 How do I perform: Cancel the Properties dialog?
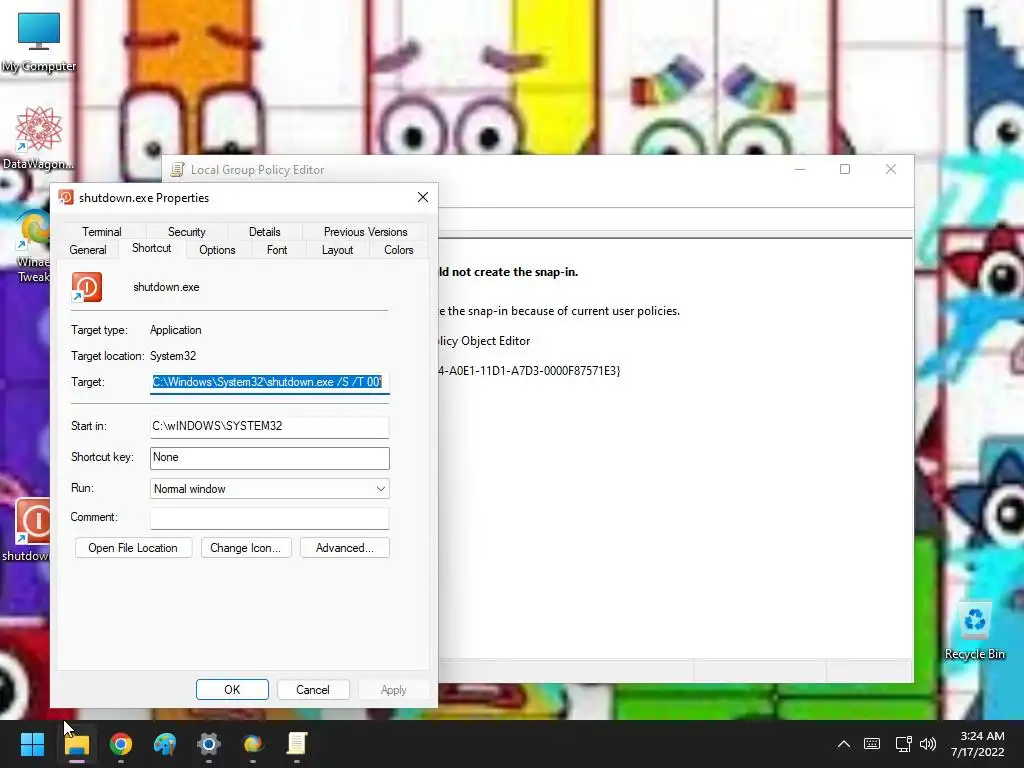pos(313,690)
